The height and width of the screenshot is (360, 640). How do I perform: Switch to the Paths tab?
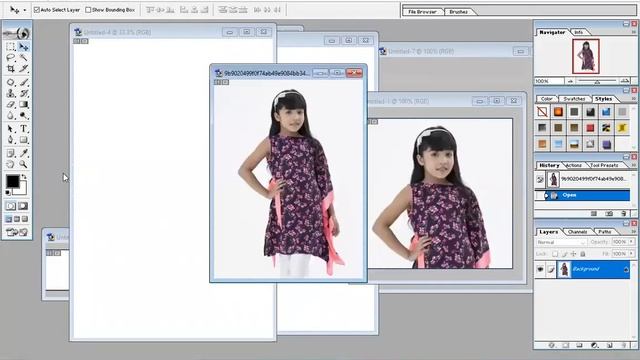[604, 232]
